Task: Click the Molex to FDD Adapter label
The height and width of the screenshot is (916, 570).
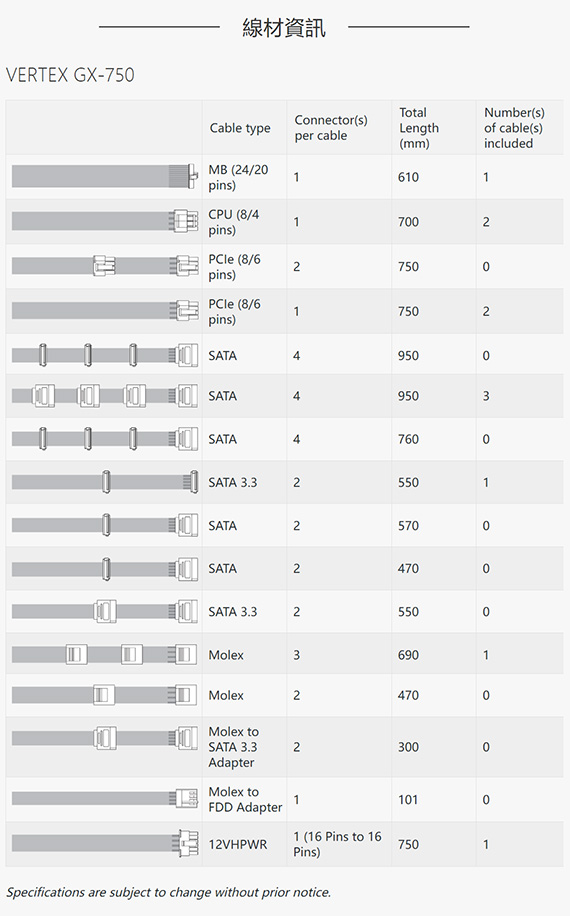Action: (x=245, y=799)
